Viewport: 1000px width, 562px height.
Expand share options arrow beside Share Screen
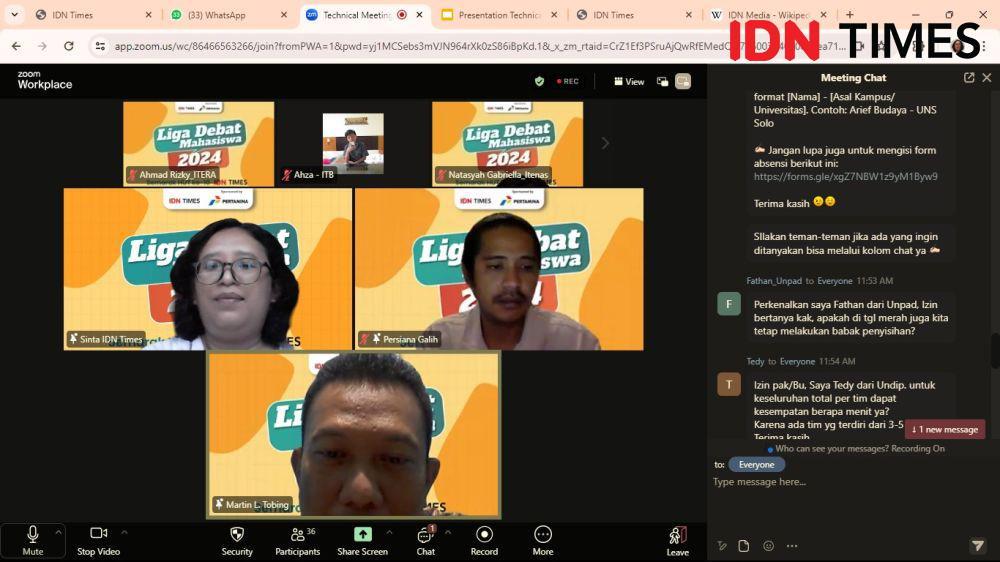pos(389,531)
